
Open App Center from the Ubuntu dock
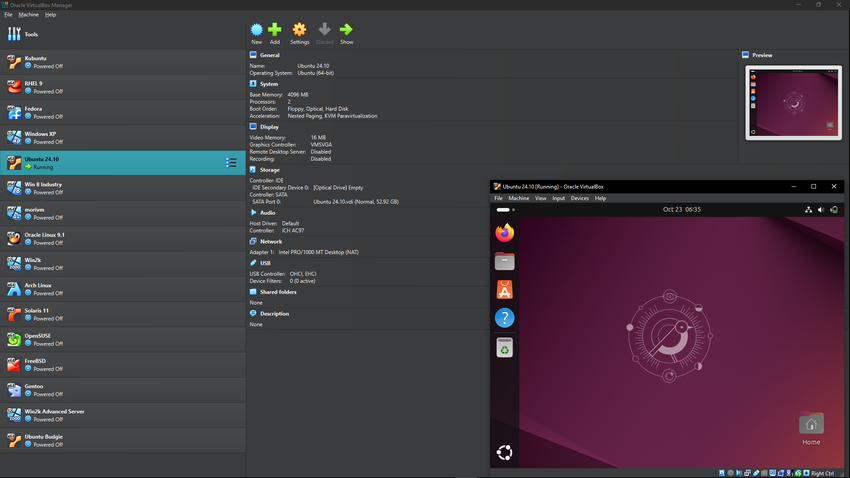504,289
